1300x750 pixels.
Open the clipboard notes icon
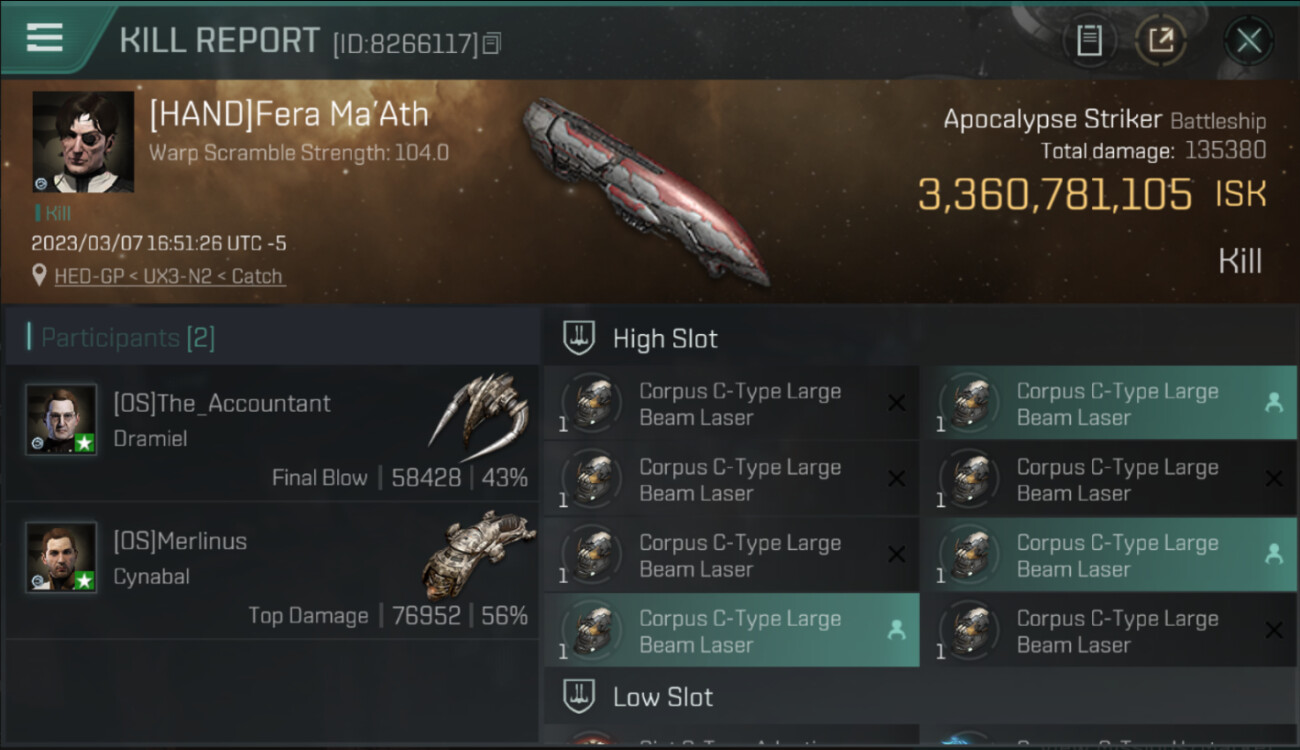1088,40
